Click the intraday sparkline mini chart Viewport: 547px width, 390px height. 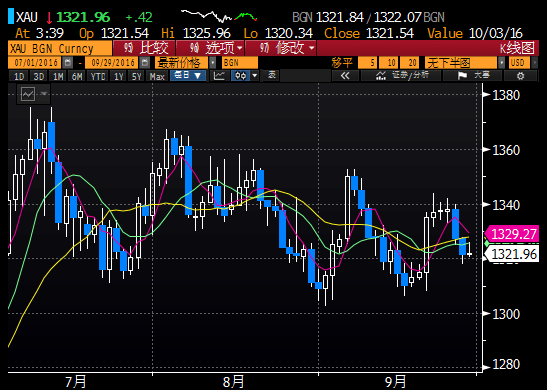click(219, 16)
